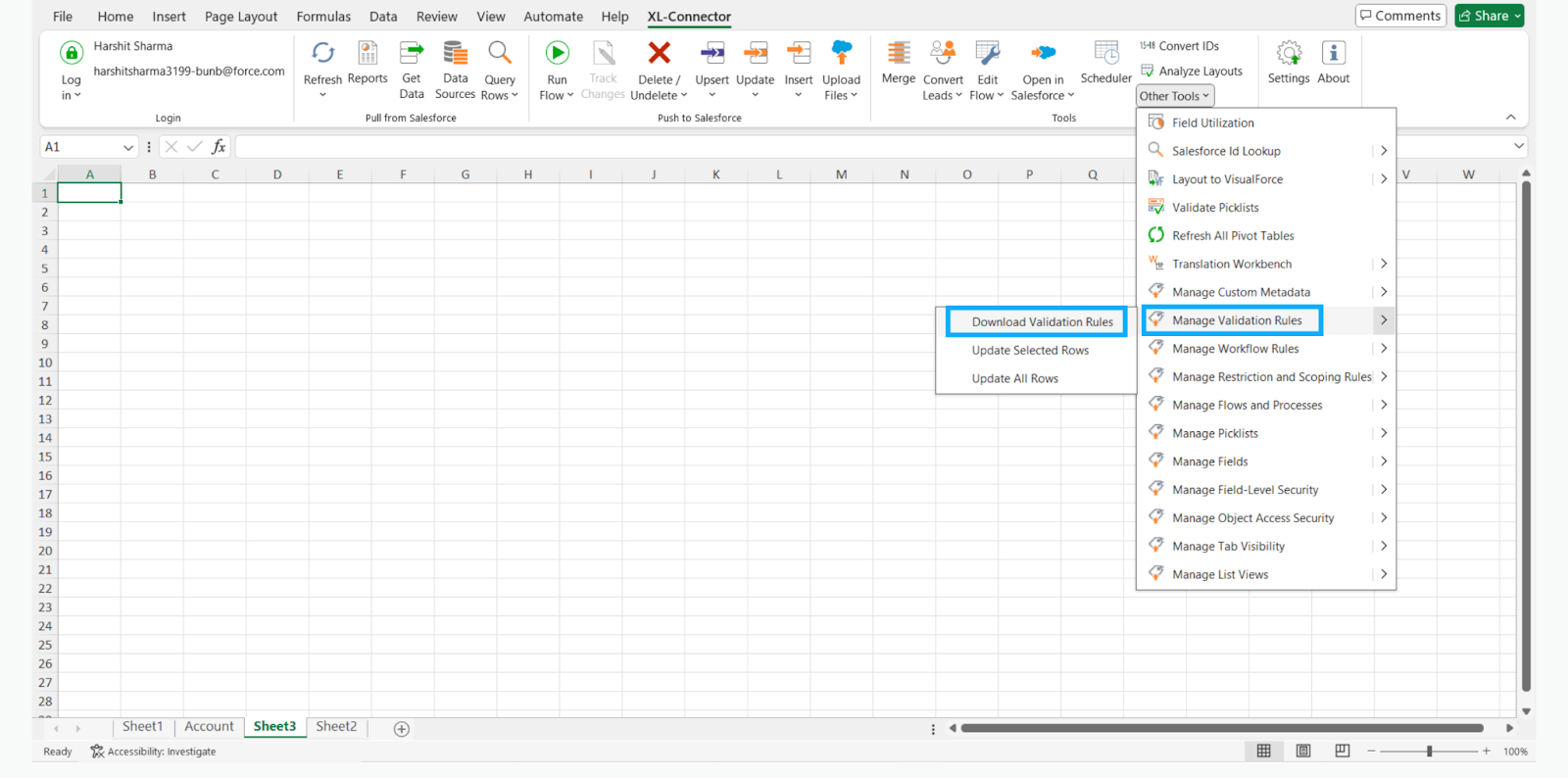Screen dimensions: 1568x778
Task: Select column header B
Action: coord(152,174)
